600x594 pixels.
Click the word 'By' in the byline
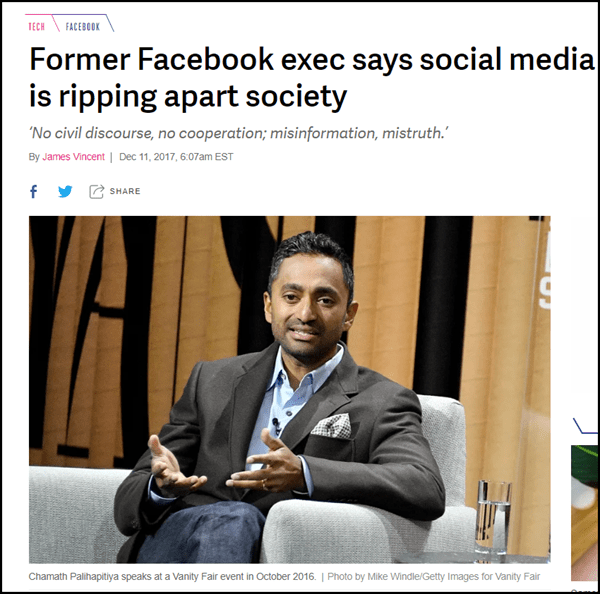click(34, 157)
